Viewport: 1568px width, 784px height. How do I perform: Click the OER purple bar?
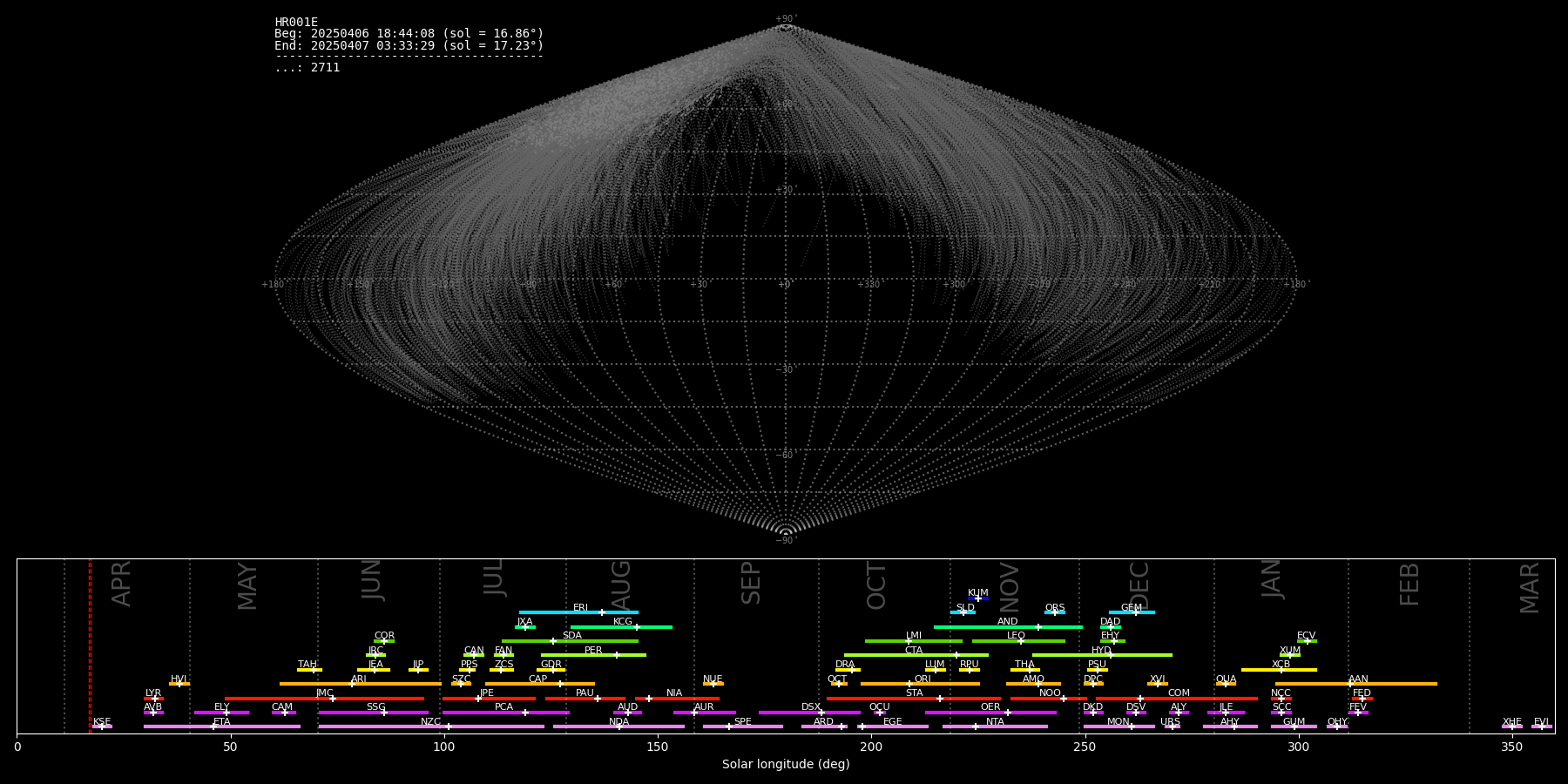point(990,713)
